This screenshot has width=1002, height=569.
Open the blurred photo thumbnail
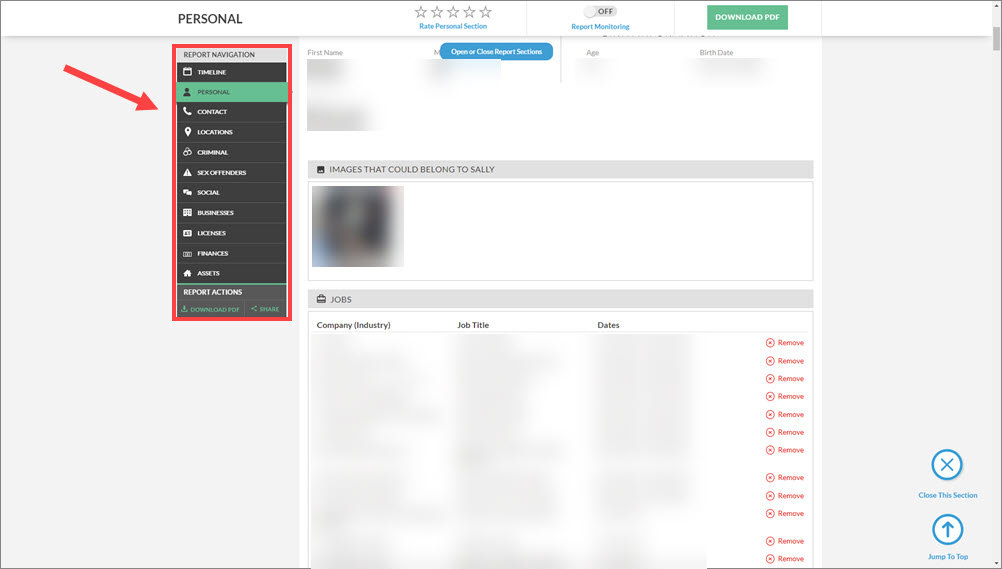click(358, 226)
